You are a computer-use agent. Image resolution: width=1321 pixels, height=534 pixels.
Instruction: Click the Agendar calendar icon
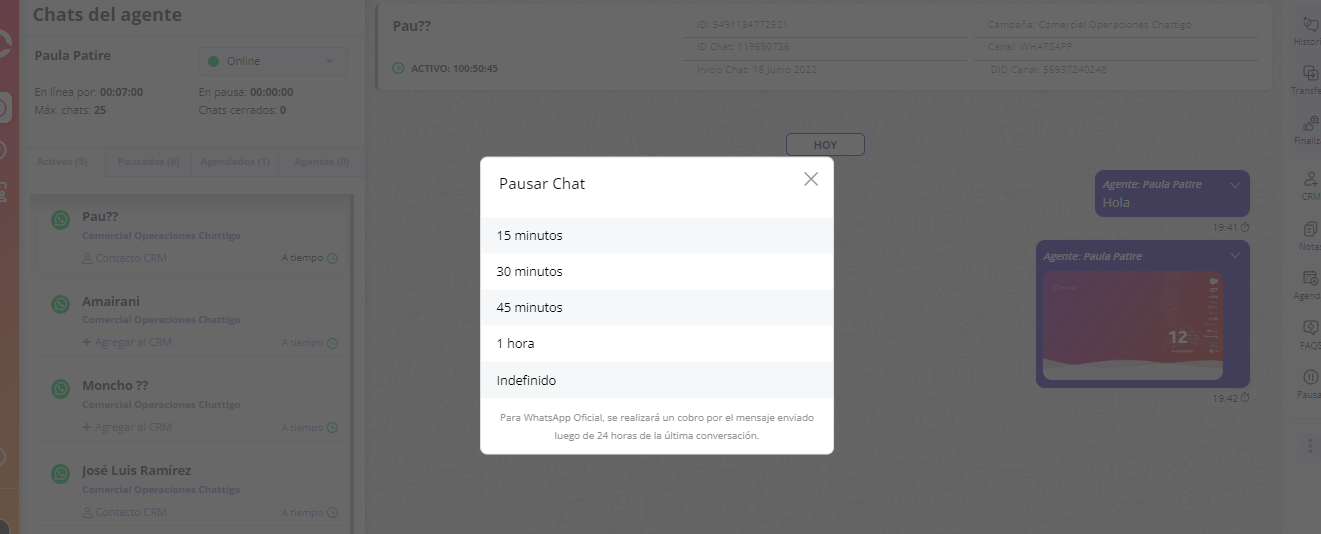coord(1310,279)
